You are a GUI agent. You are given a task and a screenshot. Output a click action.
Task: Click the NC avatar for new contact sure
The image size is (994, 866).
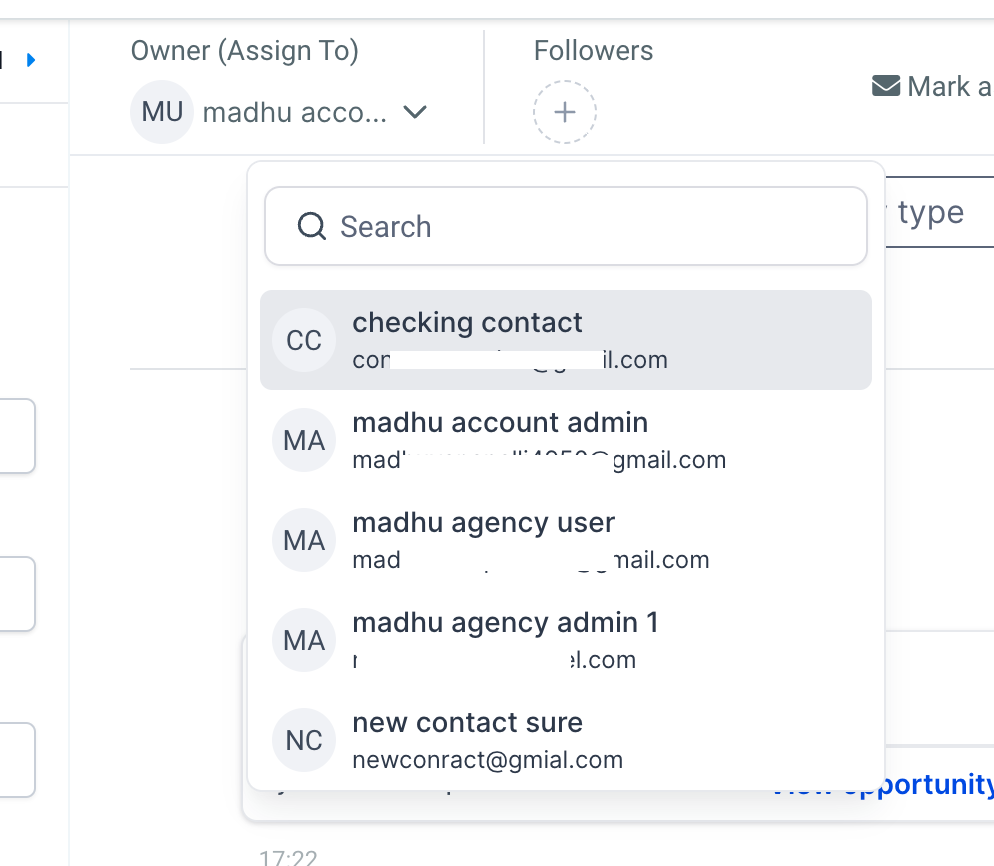point(304,740)
